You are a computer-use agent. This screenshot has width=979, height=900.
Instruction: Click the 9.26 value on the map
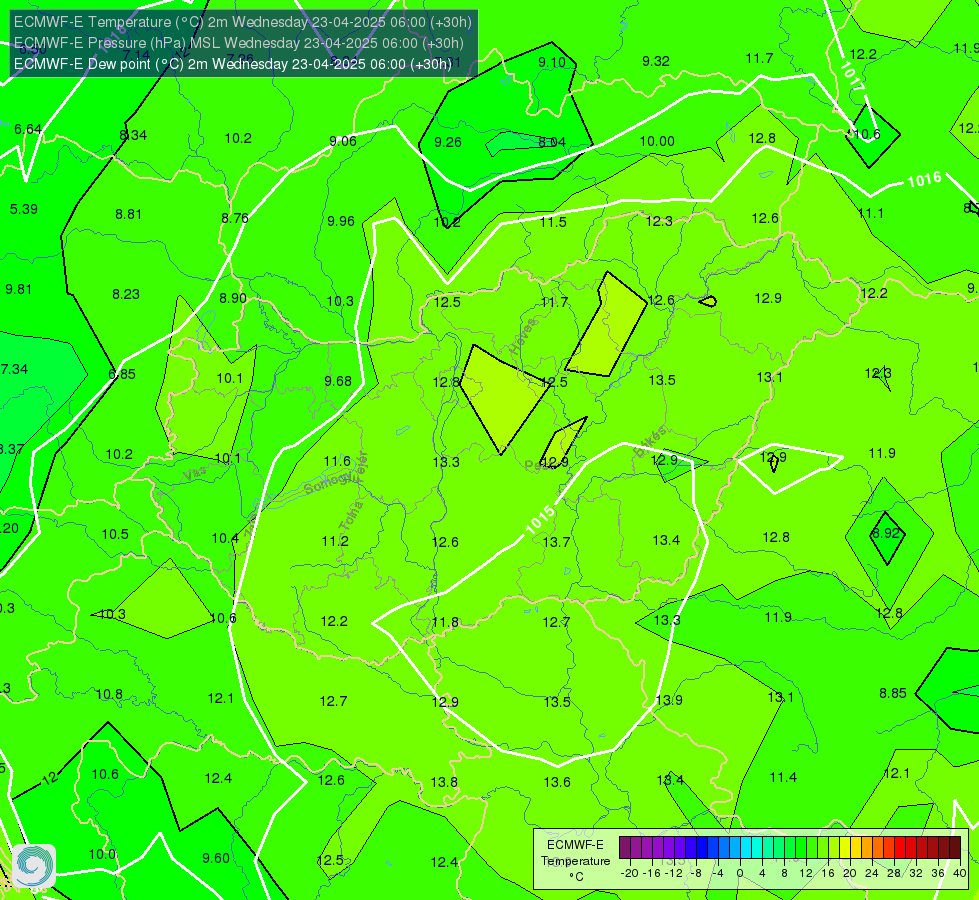[448, 142]
